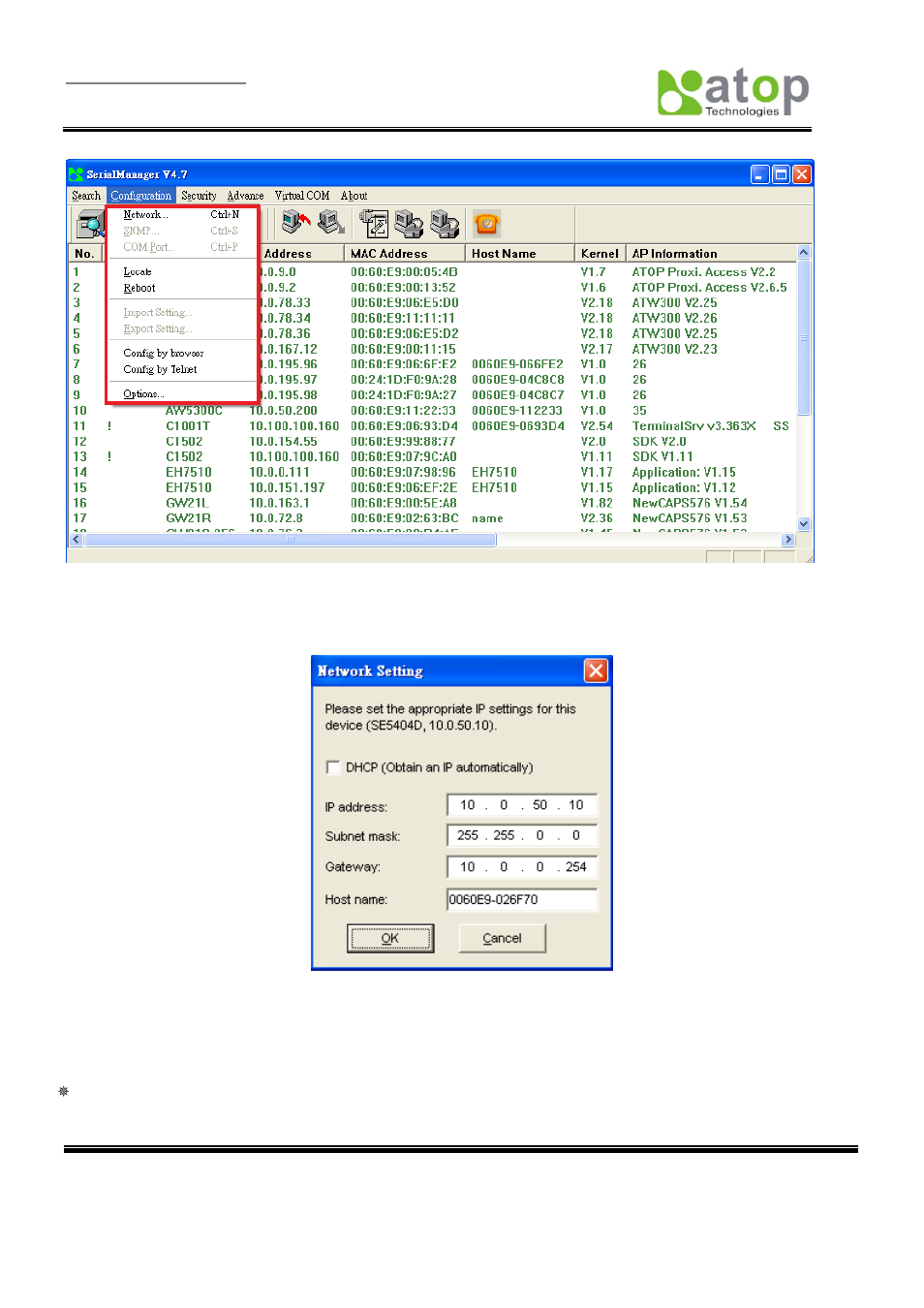Sort by the Host Name column header
Screen dimensions: 924x1308
(x=519, y=254)
